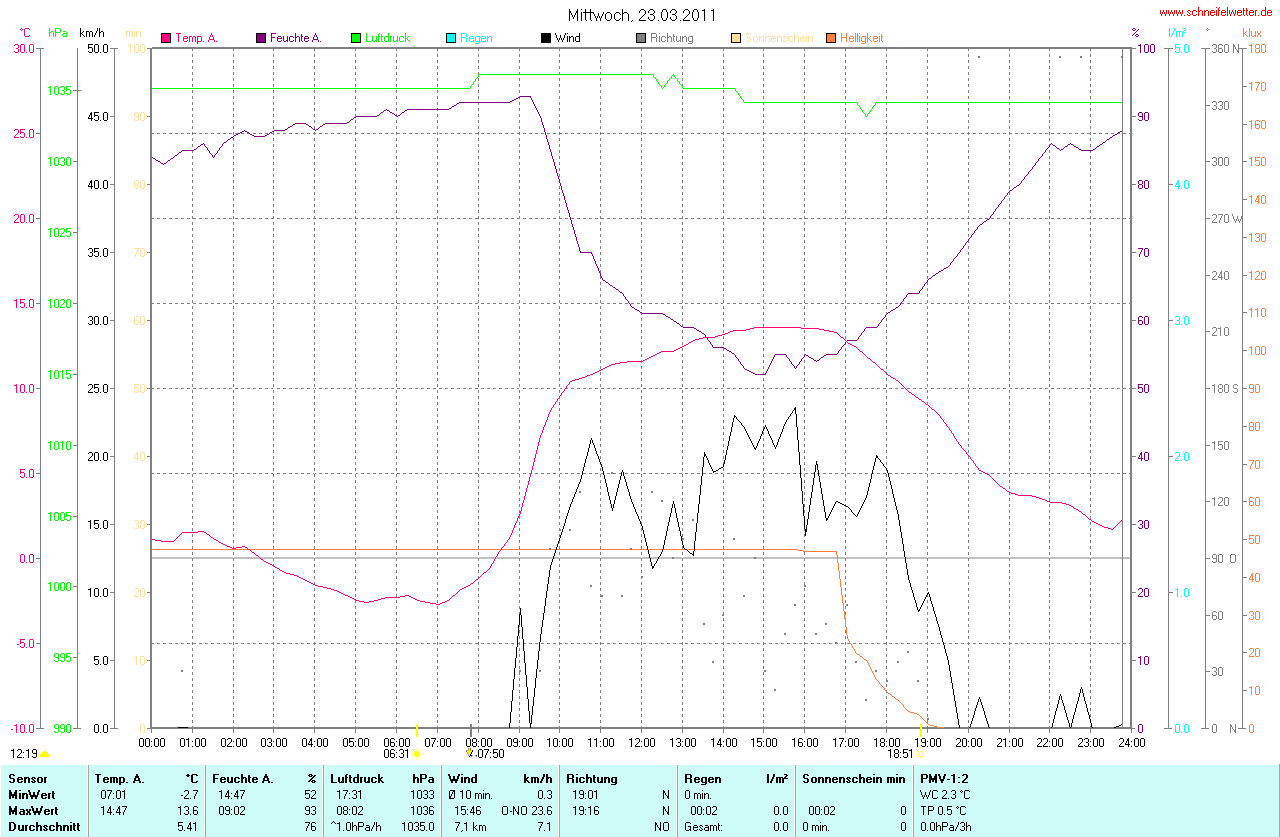The image size is (1280, 837).
Task: Click pressure trend ^1.0hPa/h
Action: (x=357, y=827)
